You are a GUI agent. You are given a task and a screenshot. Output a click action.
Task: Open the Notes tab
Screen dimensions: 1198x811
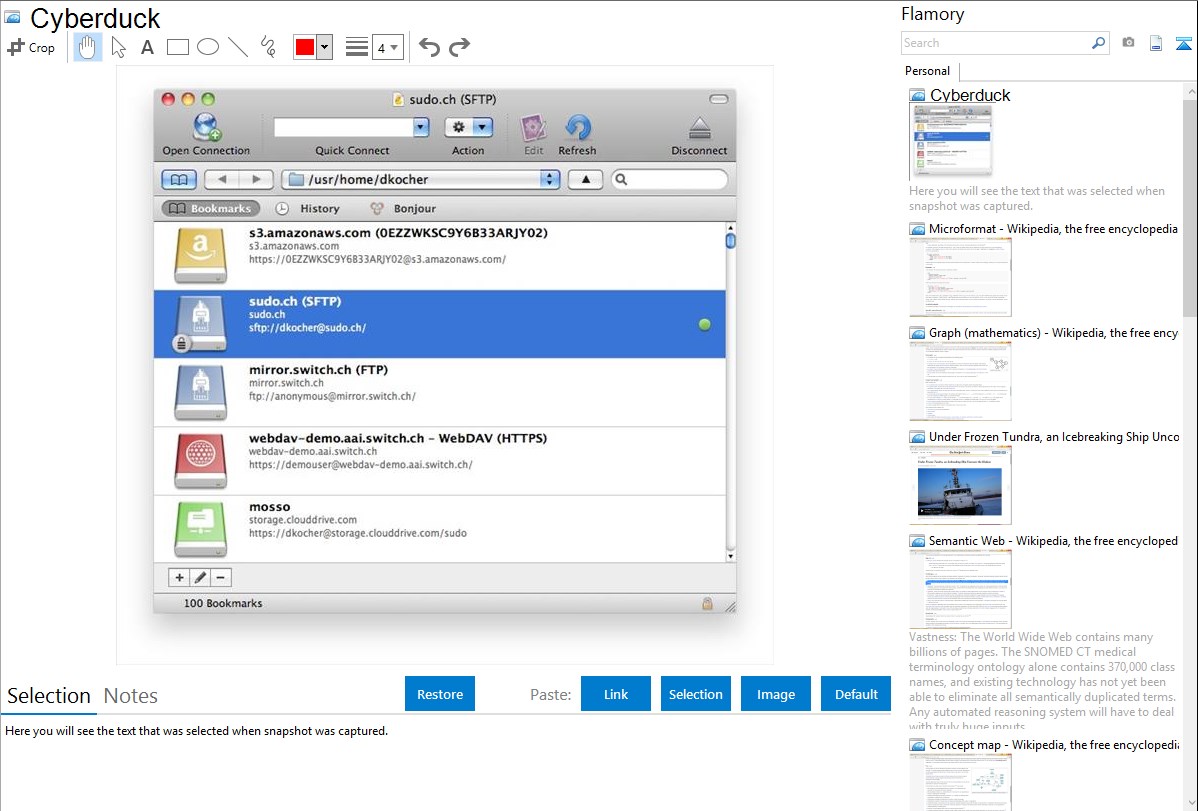click(131, 696)
